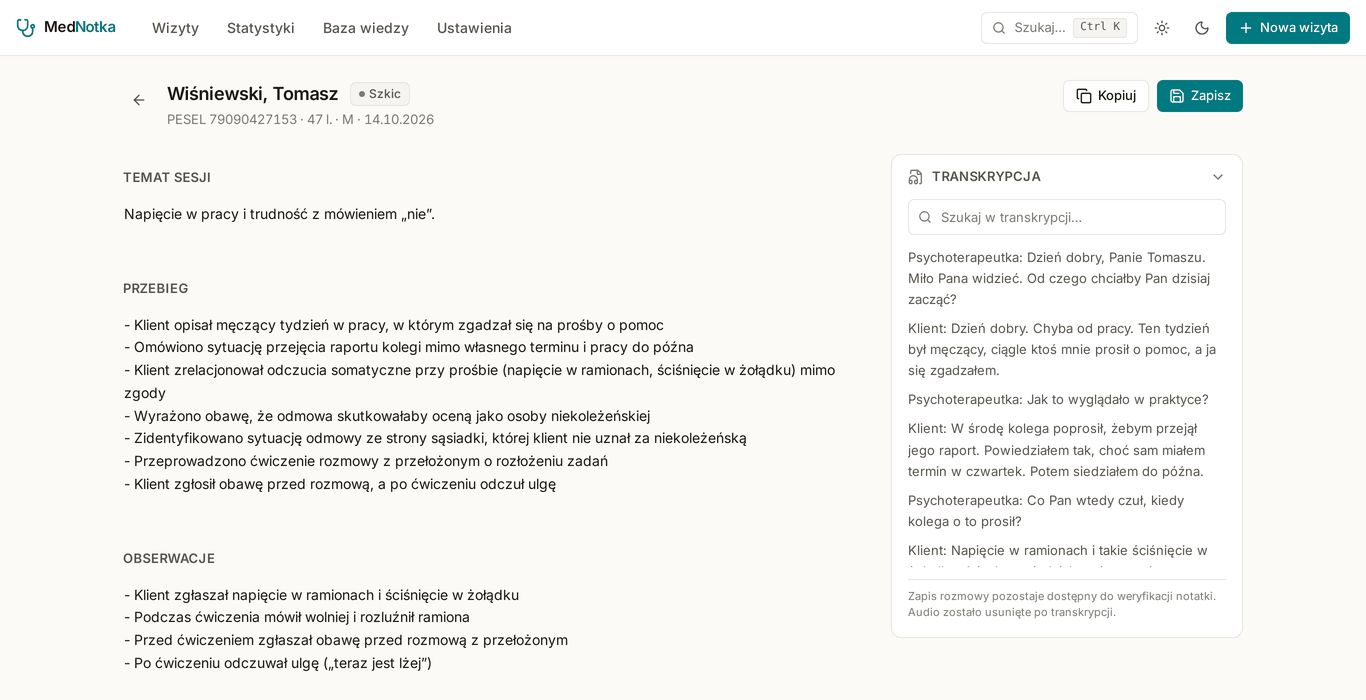Click line "Klient zgłosił obawę przed rozmową"
1366x700 pixels.
pyautogui.click(x=340, y=484)
